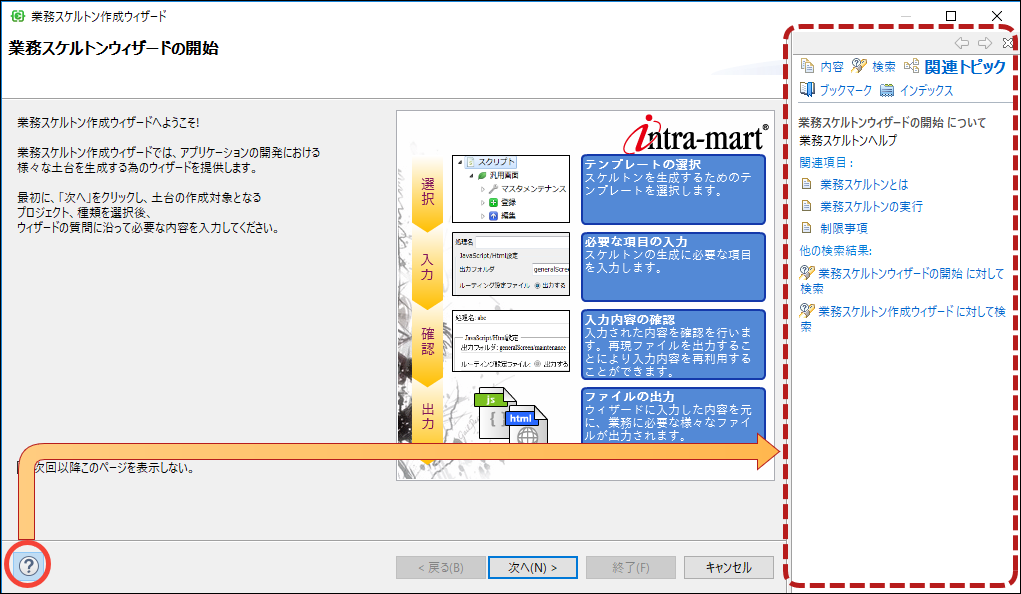Click the 関連トピック topics icon
This screenshot has width=1021, height=594.
(x=912, y=66)
